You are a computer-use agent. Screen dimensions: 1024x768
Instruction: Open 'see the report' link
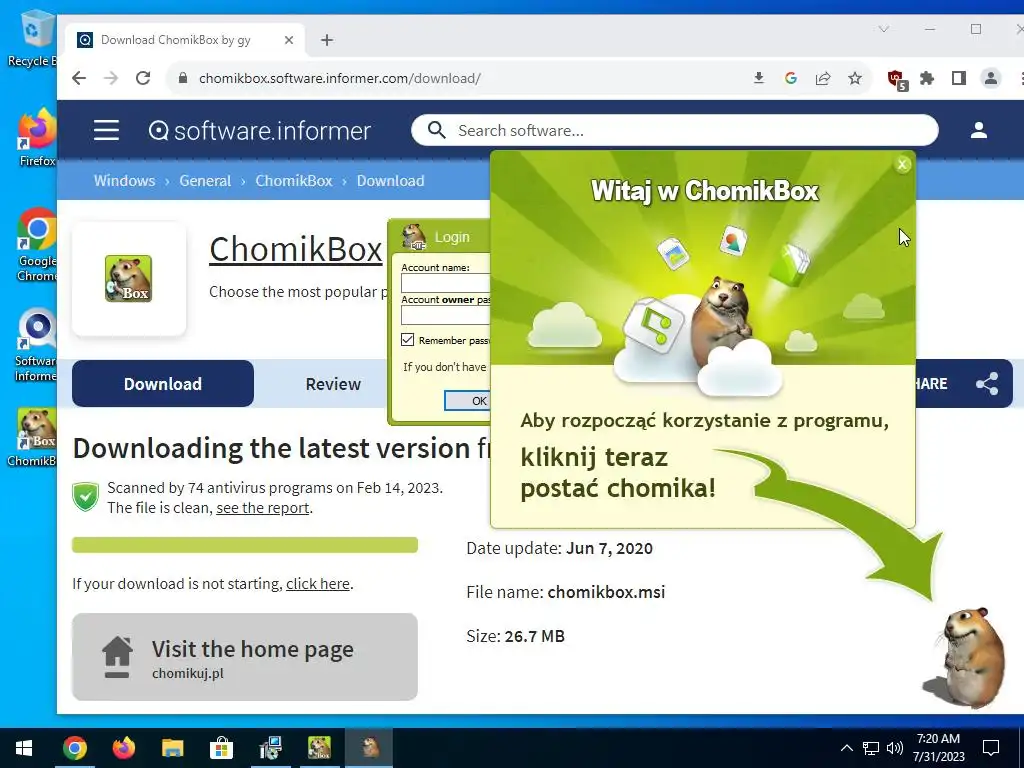point(263,508)
